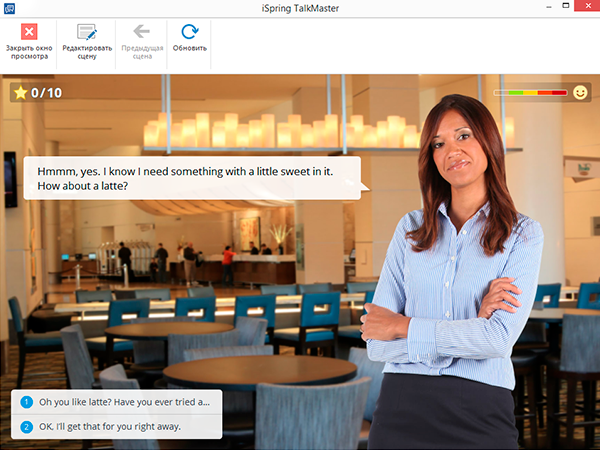This screenshot has height=450, width=600.
Task: Click the "Редактировать сцену" text label
Action: [x=87, y=52]
